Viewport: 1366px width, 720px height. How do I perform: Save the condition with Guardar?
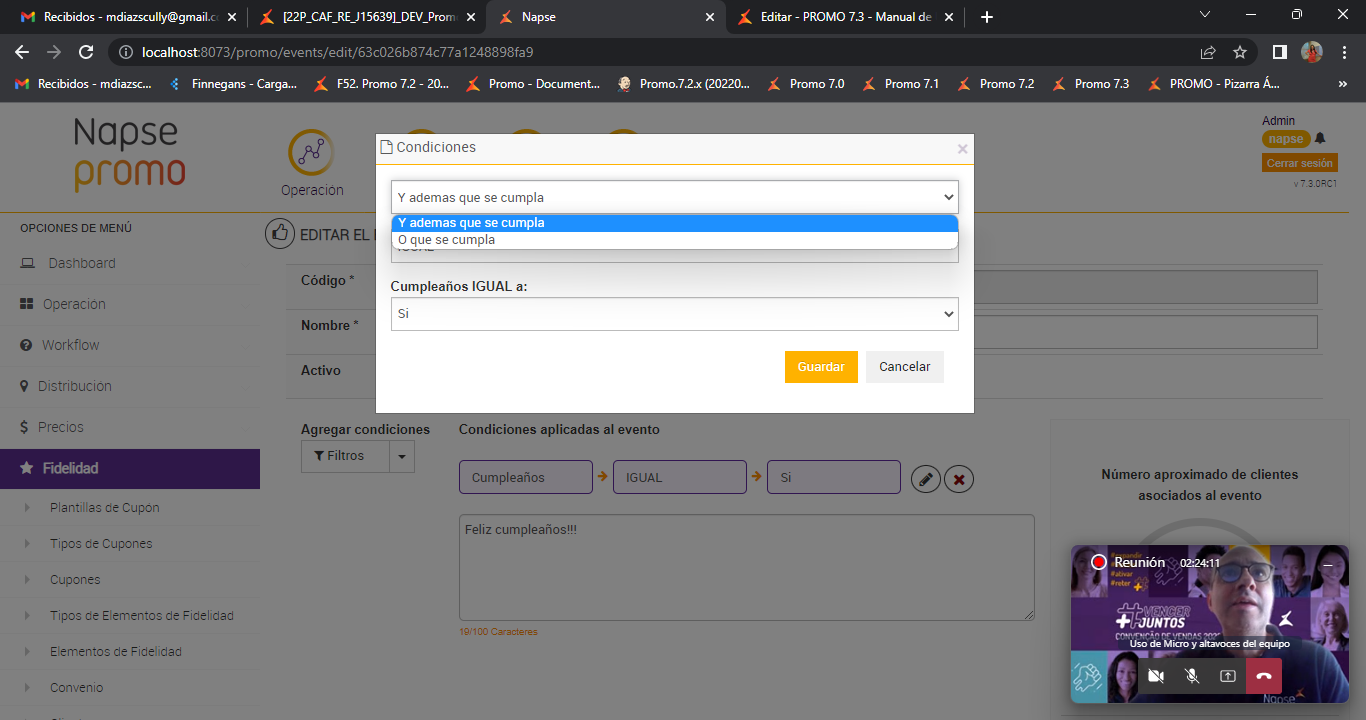[821, 367]
